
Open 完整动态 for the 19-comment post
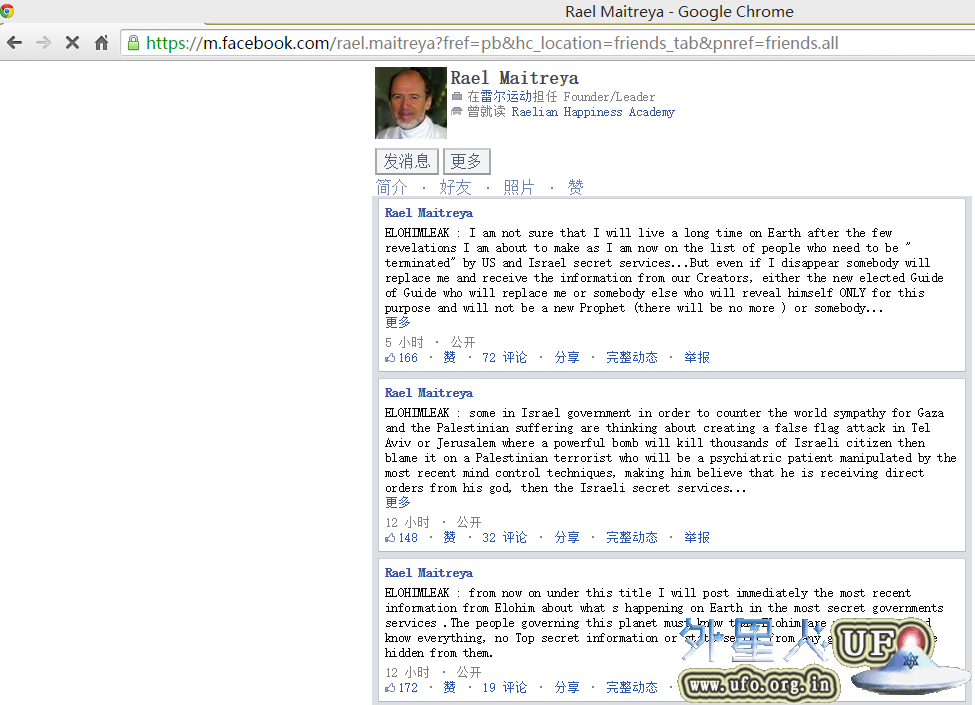[x=632, y=688]
